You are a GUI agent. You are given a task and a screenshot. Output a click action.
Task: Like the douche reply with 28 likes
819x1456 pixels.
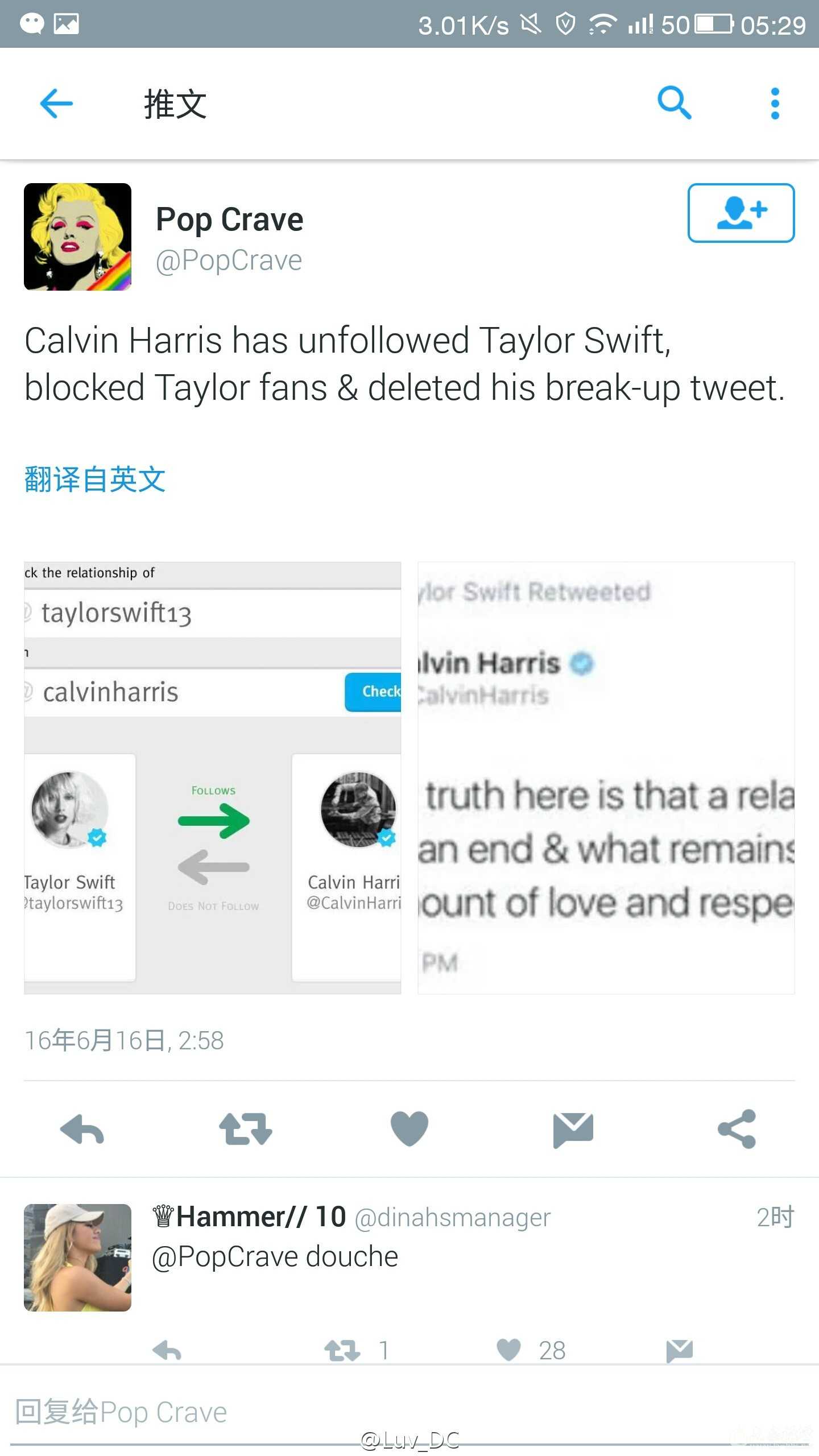pos(508,1350)
